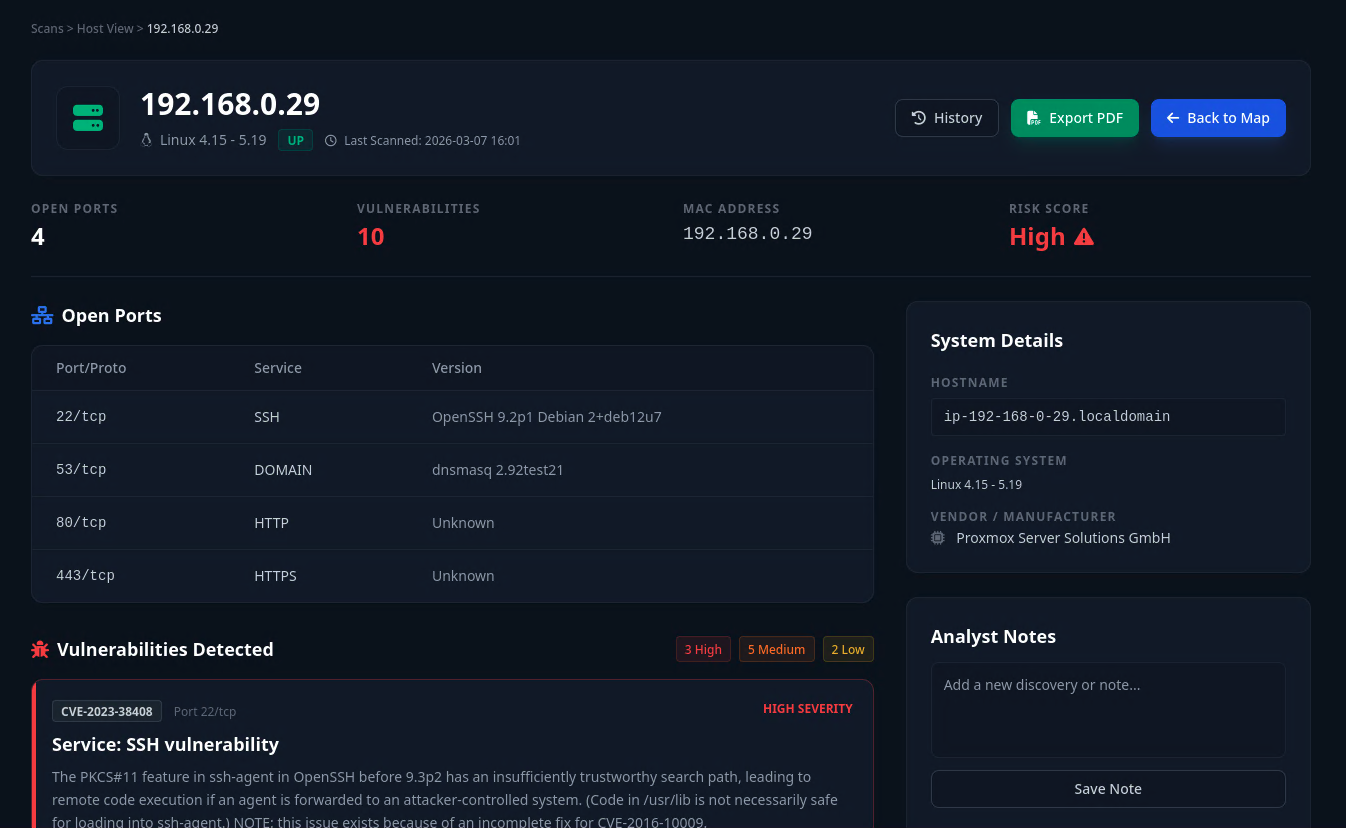Open scan History
This screenshot has height=828, width=1346.
click(x=946, y=118)
